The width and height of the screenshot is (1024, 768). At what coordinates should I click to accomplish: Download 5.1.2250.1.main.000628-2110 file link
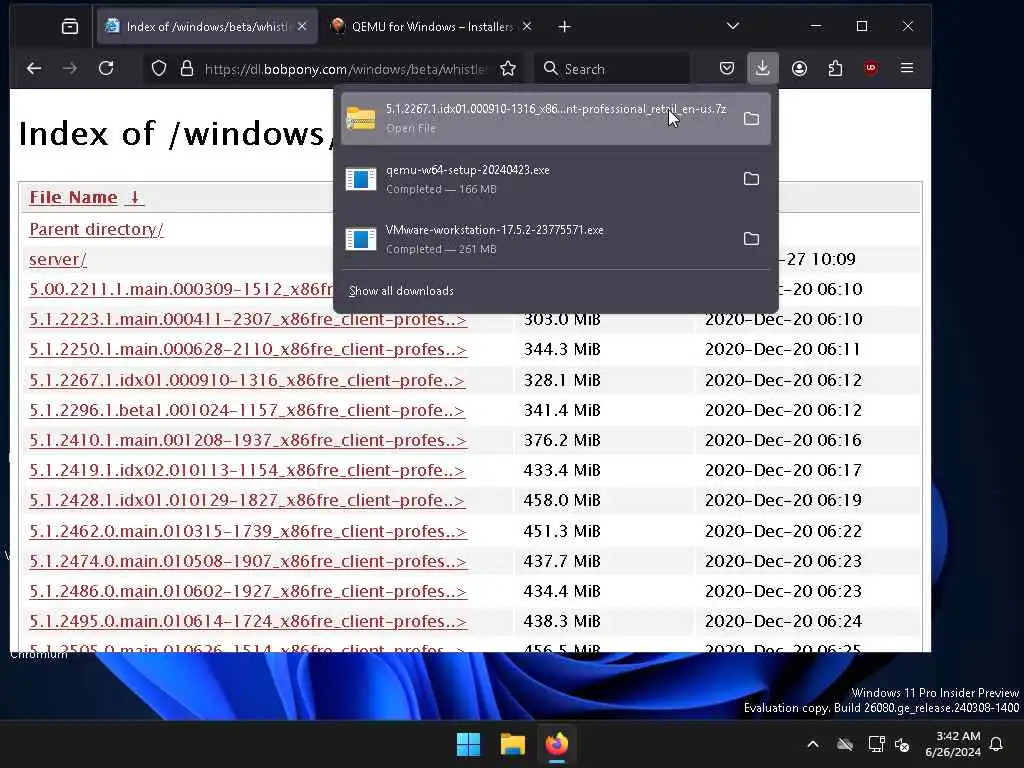click(x=248, y=349)
